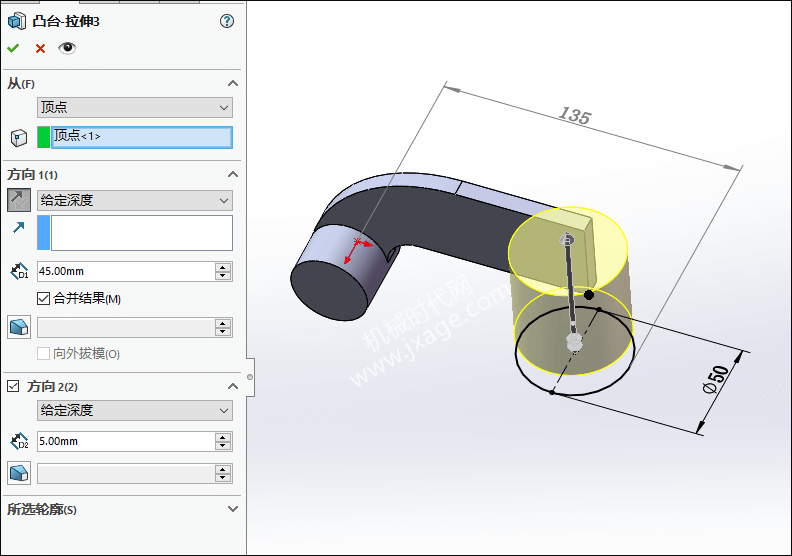Expand the 所选轮廓(S) section
Image resolution: width=792 pixels, height=556 pixels.
[x=233, y=509]
